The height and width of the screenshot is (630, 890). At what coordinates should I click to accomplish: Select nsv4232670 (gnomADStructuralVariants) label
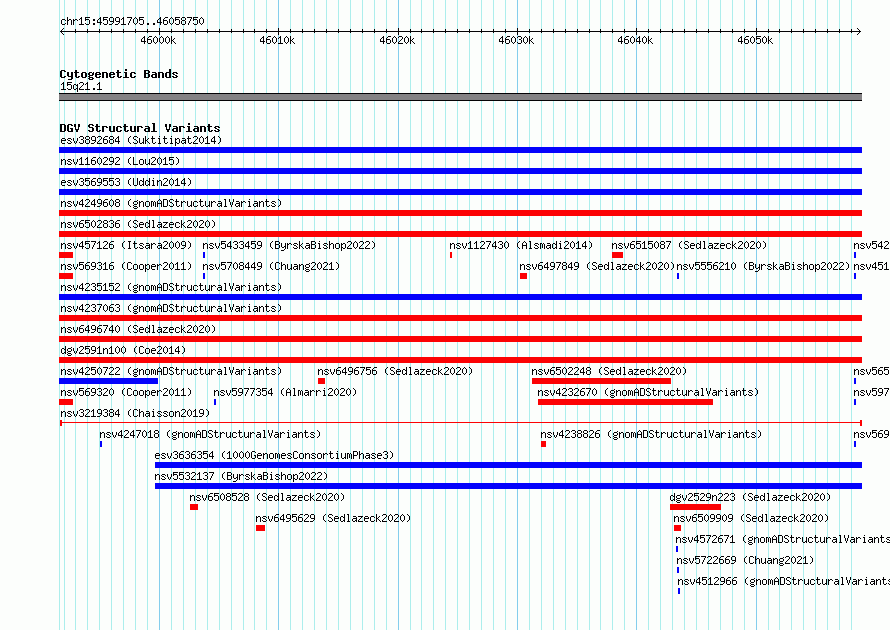pos(648,392)
